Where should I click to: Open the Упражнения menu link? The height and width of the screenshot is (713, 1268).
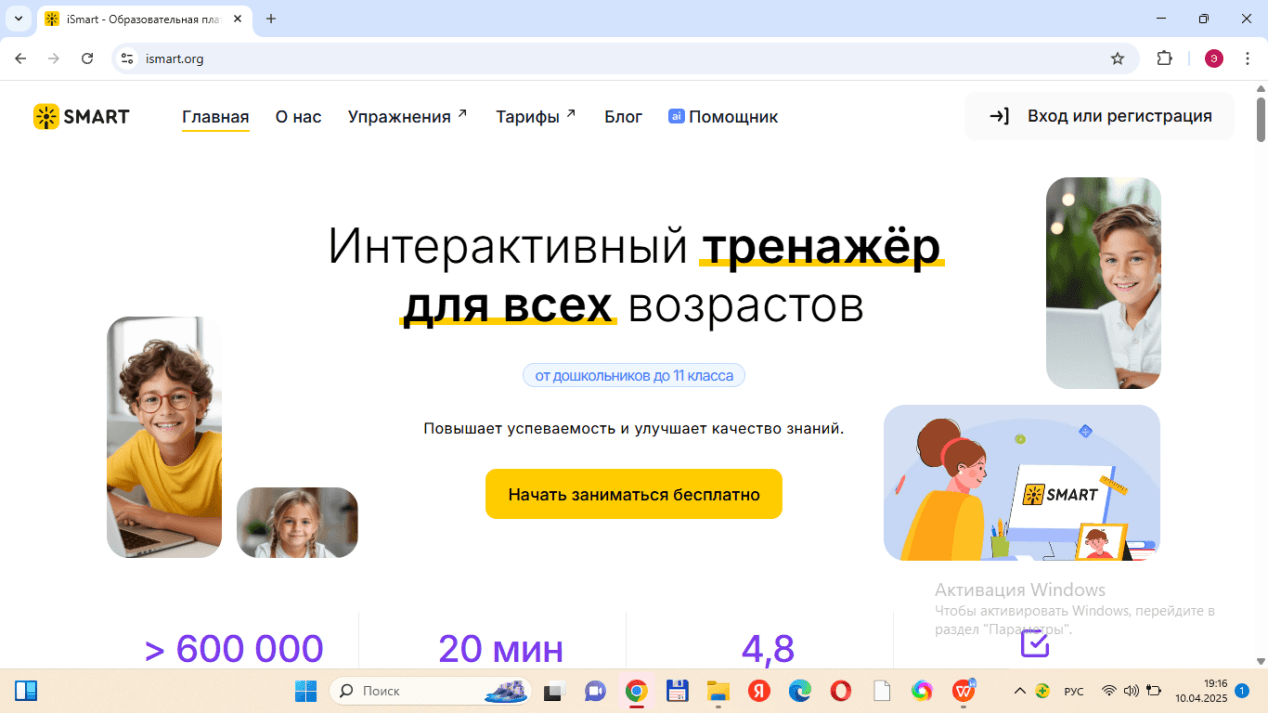click(x=407, y=117)
